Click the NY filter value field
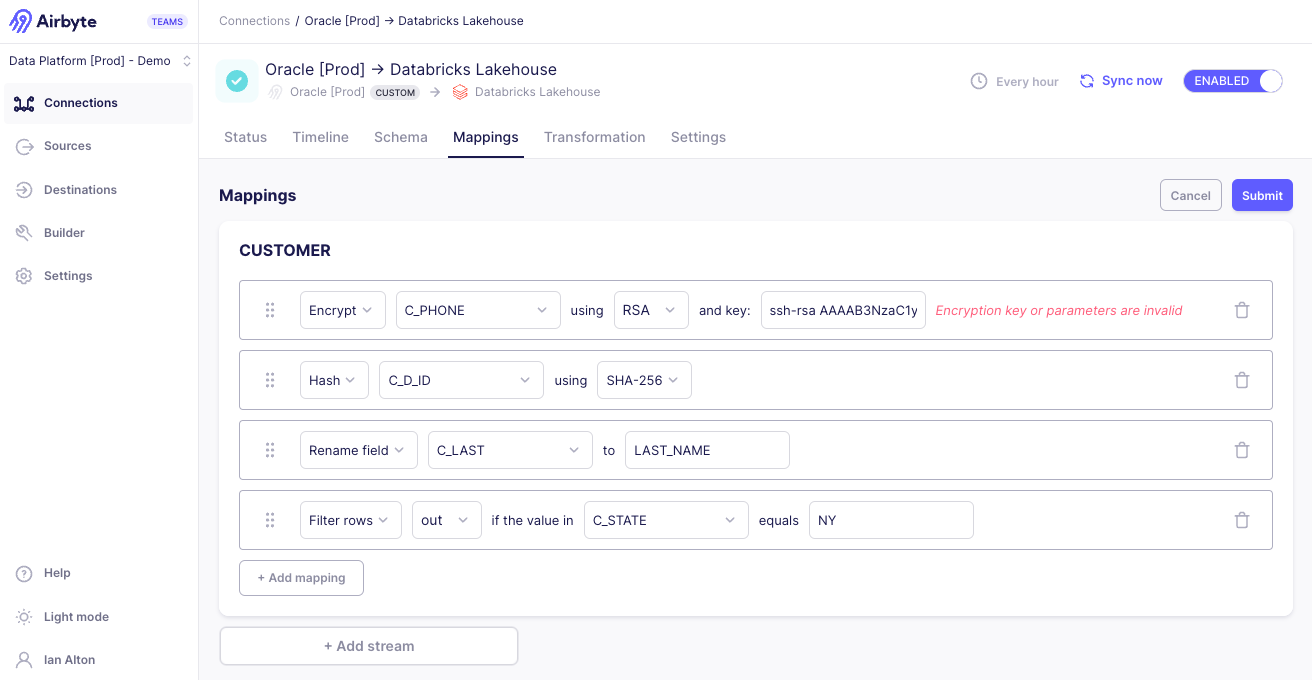1312x680 pixels. point(891,520)
